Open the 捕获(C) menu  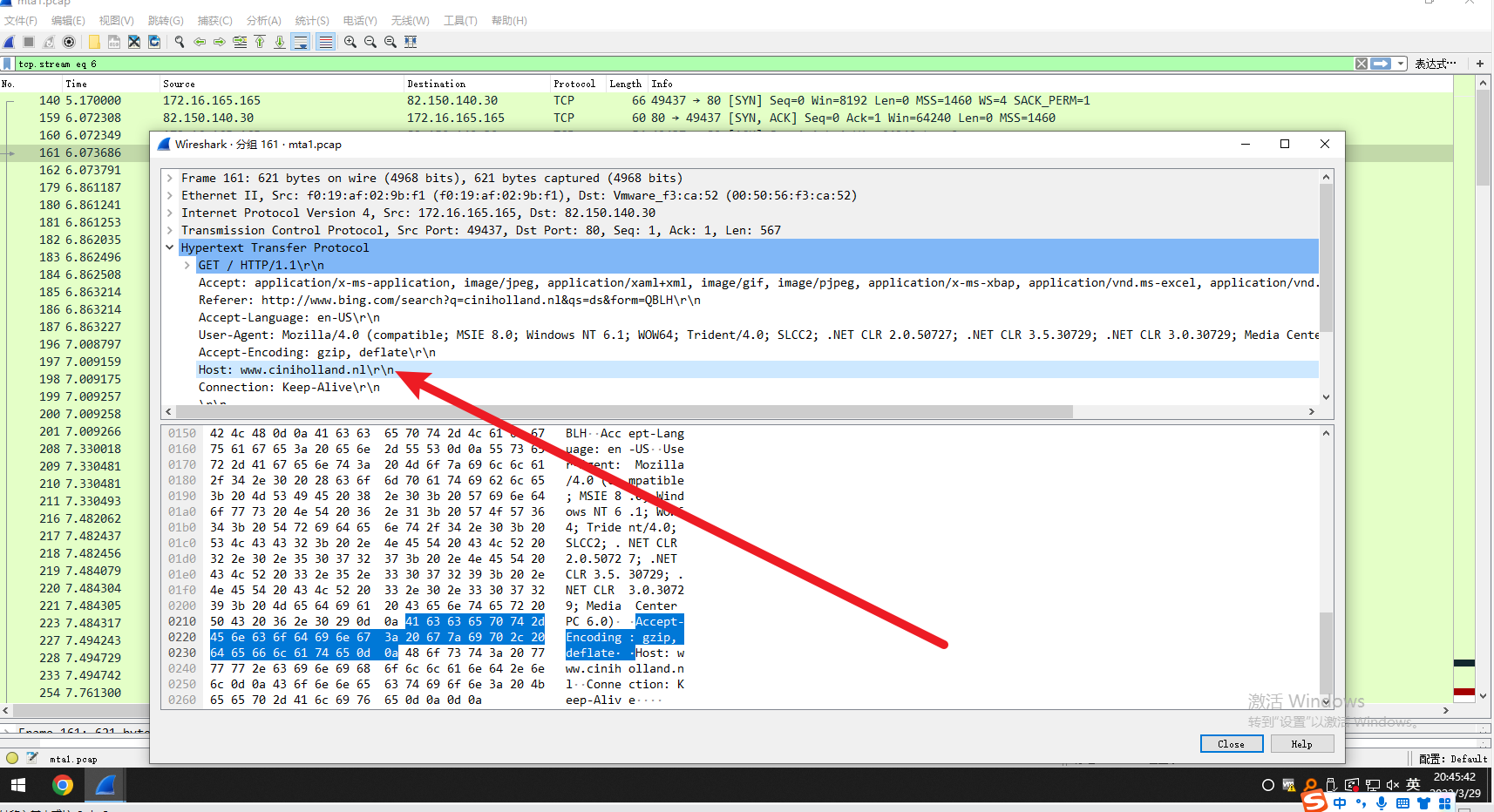click(214, 20)
